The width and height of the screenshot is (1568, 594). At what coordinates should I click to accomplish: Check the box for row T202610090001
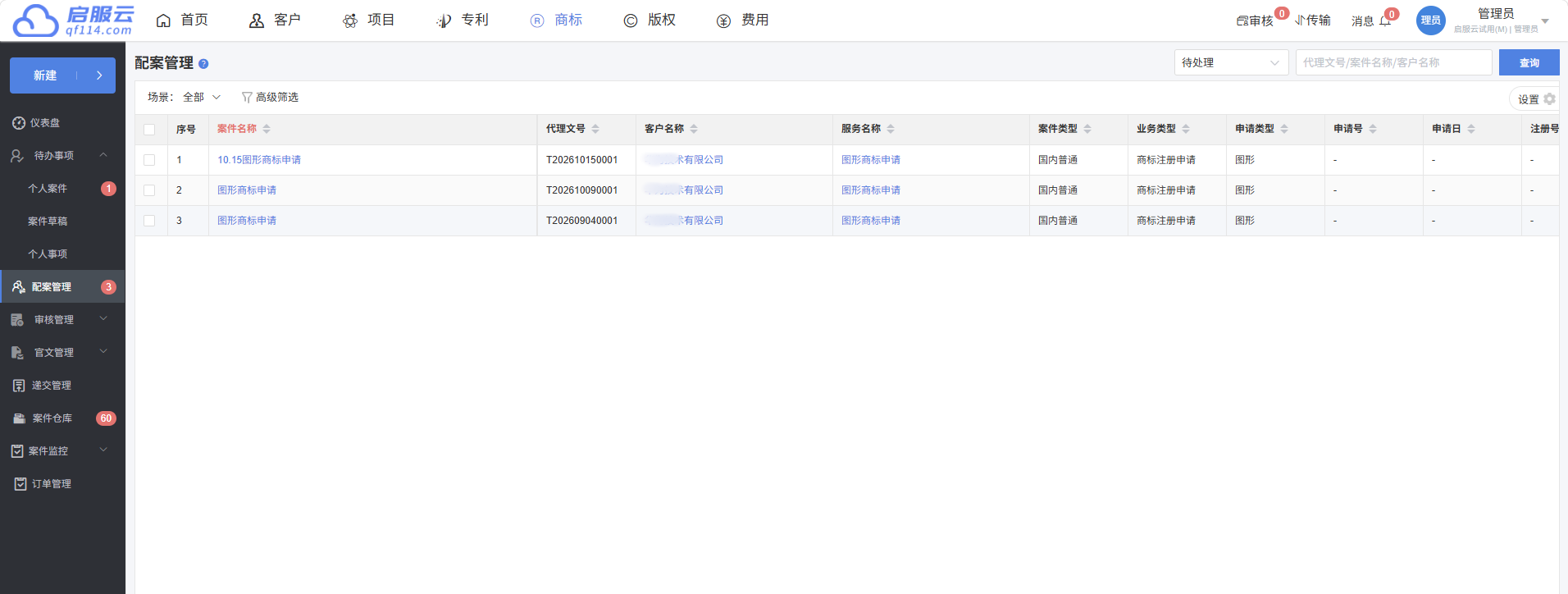point(149,190)
